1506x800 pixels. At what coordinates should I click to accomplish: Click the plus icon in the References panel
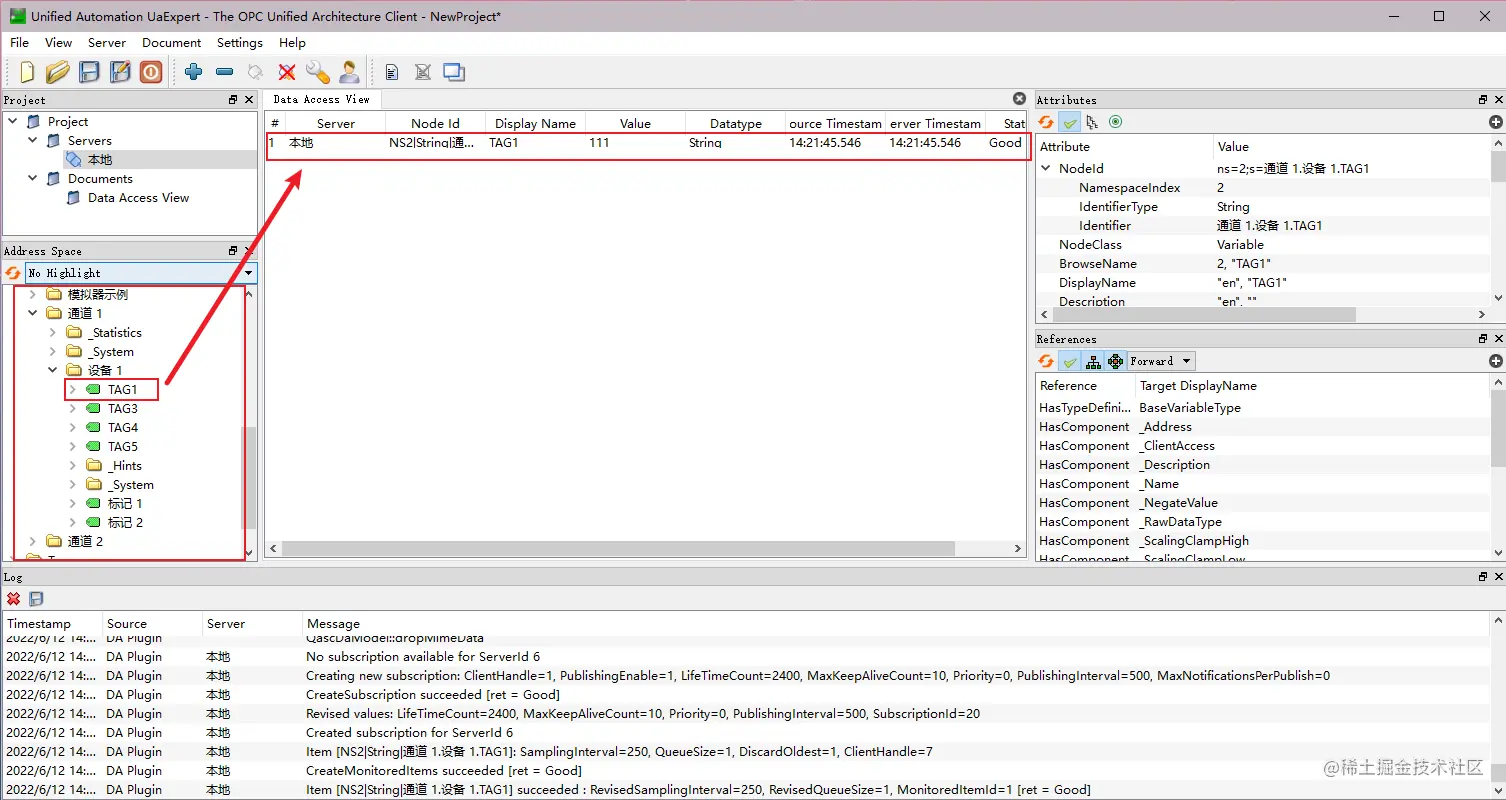click(x=1496, y=361)
